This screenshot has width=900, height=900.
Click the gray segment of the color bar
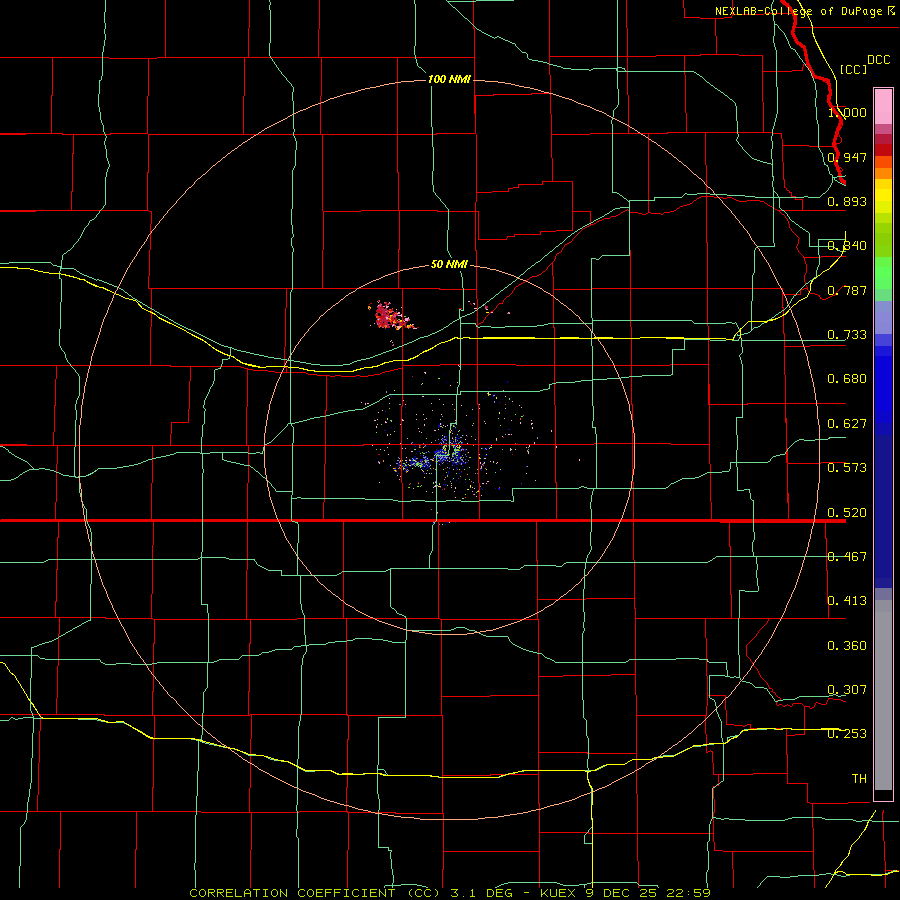[x=883, y=695]
